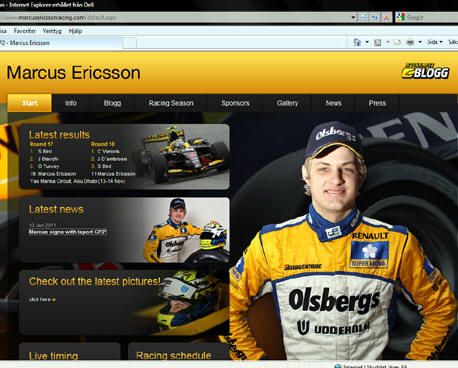Switch to the Racing Season tab
Screen dimensions: 458x368
171,103
